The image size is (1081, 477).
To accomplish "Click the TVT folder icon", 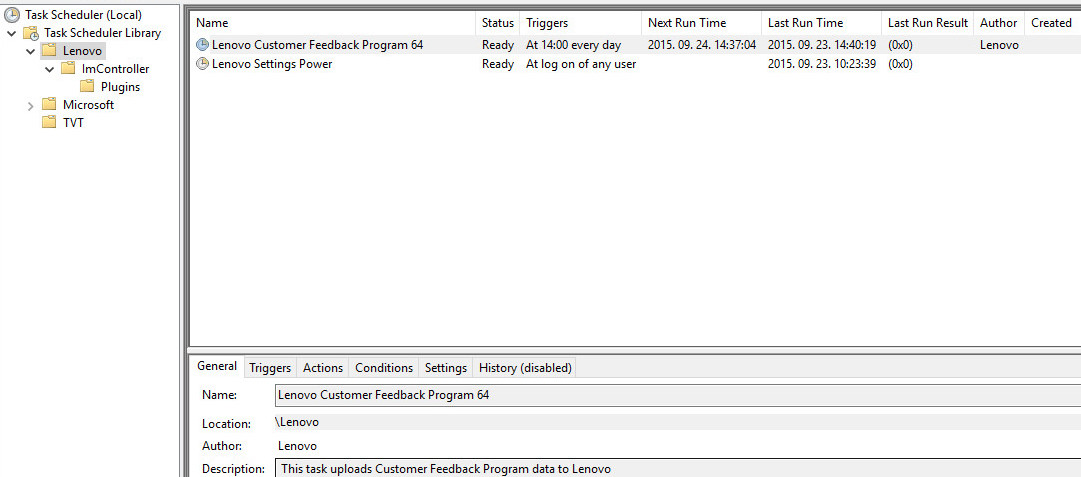I will pyautogui.click(x=49, y=123).
